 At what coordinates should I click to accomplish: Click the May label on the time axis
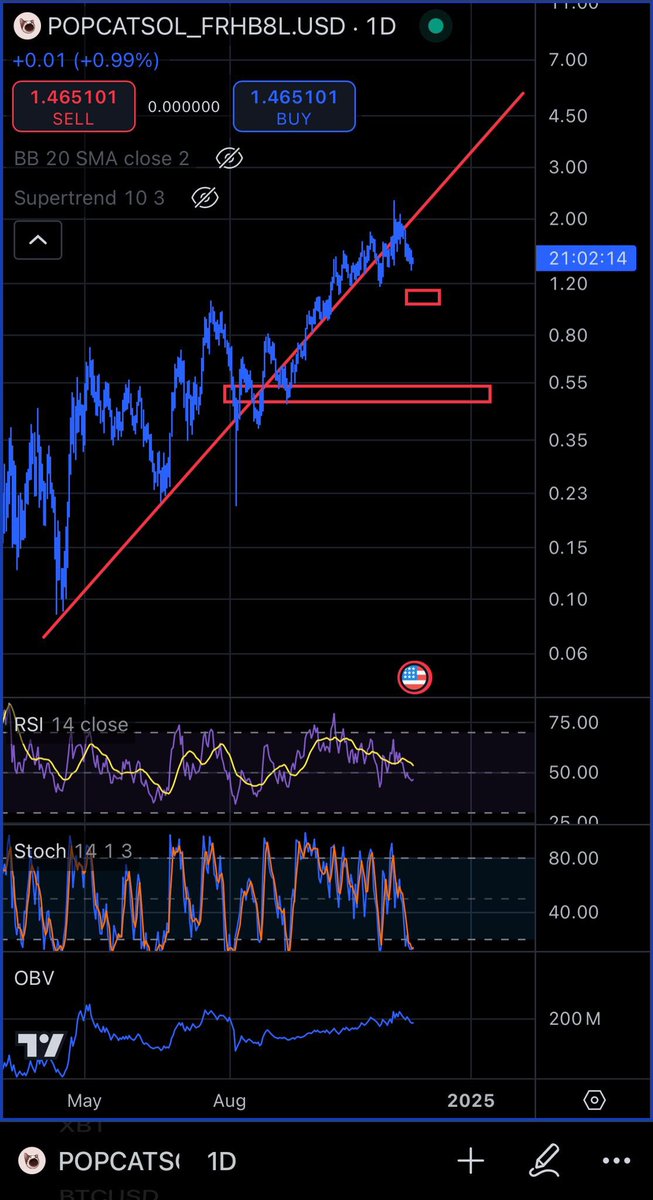pos(84,1100)
